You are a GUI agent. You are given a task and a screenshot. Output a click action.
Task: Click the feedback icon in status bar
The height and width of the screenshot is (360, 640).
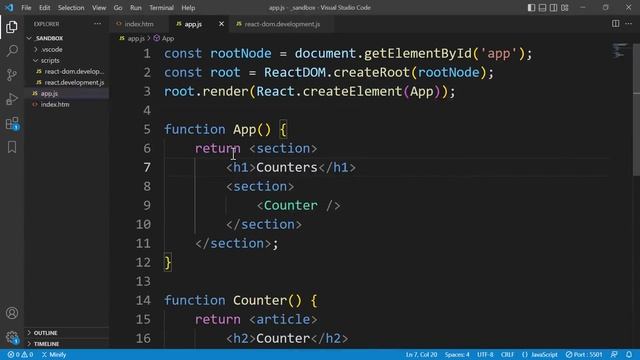[x=614, y=355]
